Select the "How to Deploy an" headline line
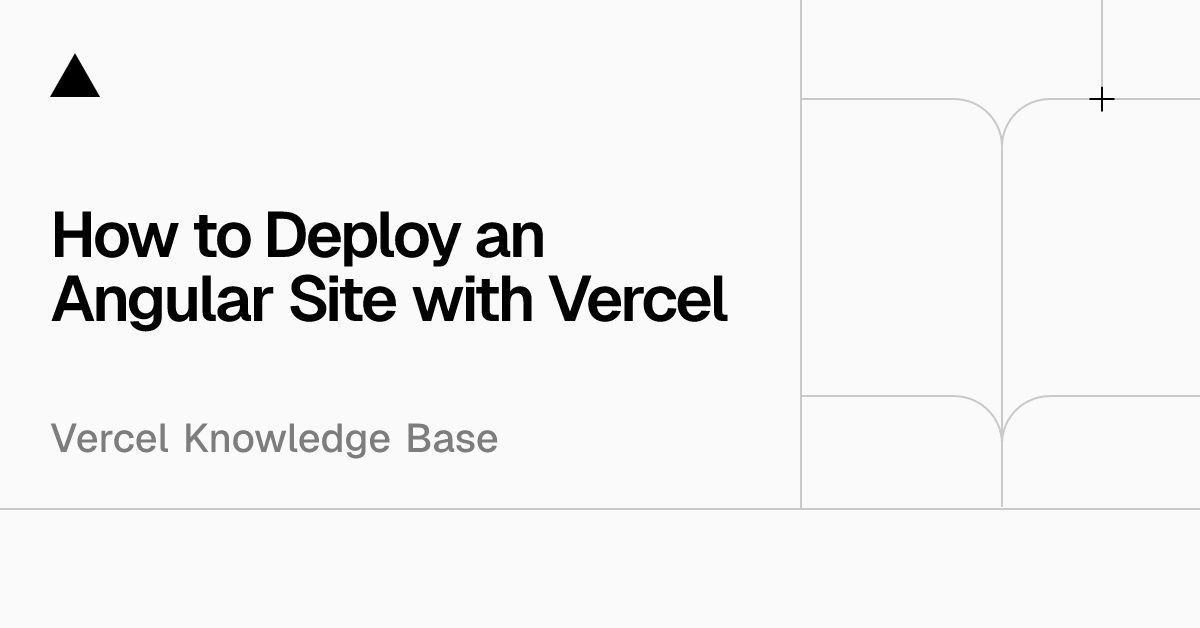Image resolution: width=1200 pixels, height=628 pixels. (298, 236)
